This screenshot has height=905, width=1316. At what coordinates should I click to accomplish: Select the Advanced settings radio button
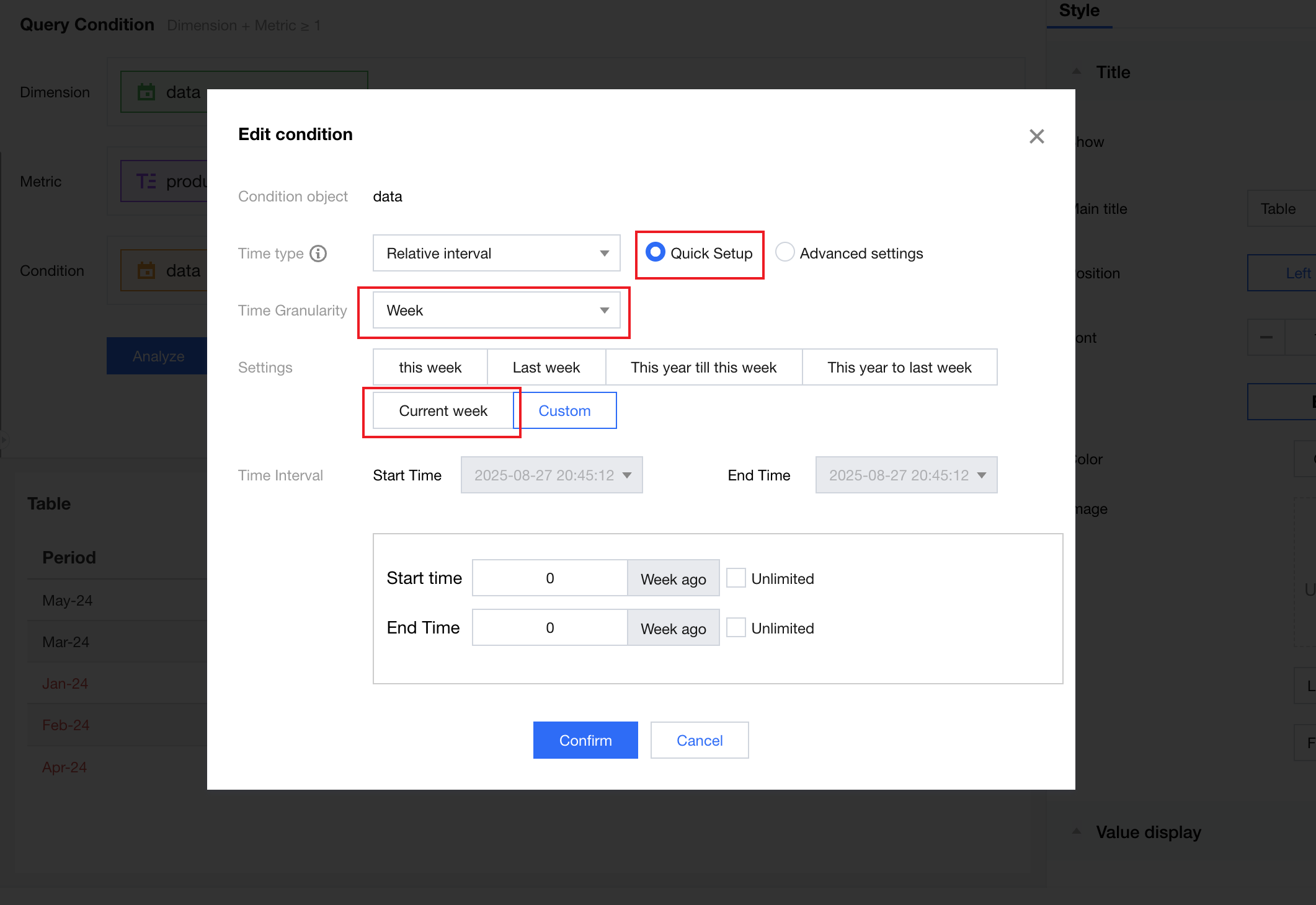[x=785, y=252]
